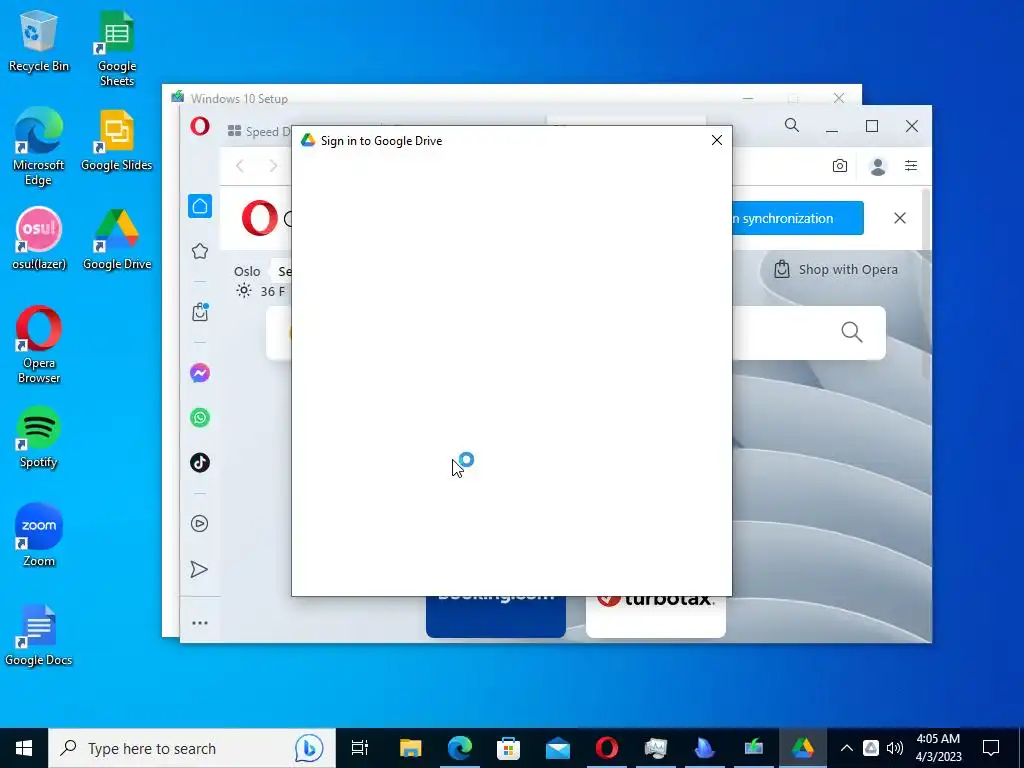Open Windows Start menu

point(24,748)
